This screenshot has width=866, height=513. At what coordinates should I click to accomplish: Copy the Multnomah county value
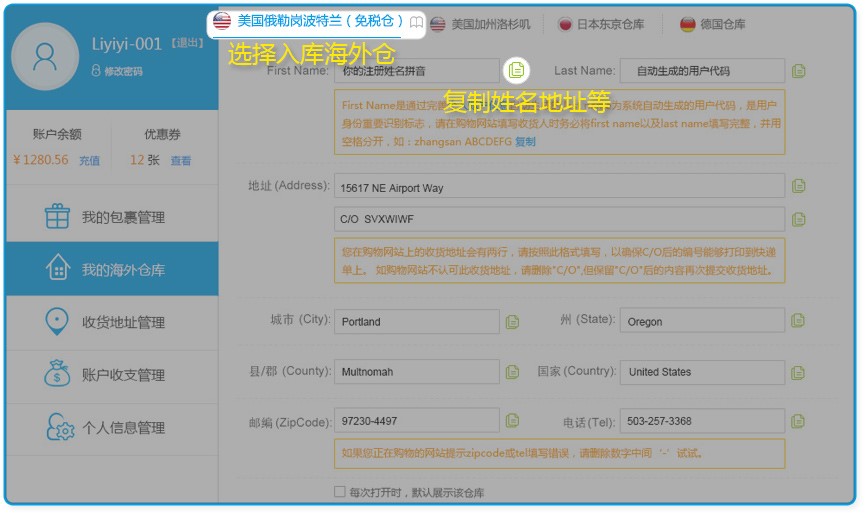(x=512, y=372)
